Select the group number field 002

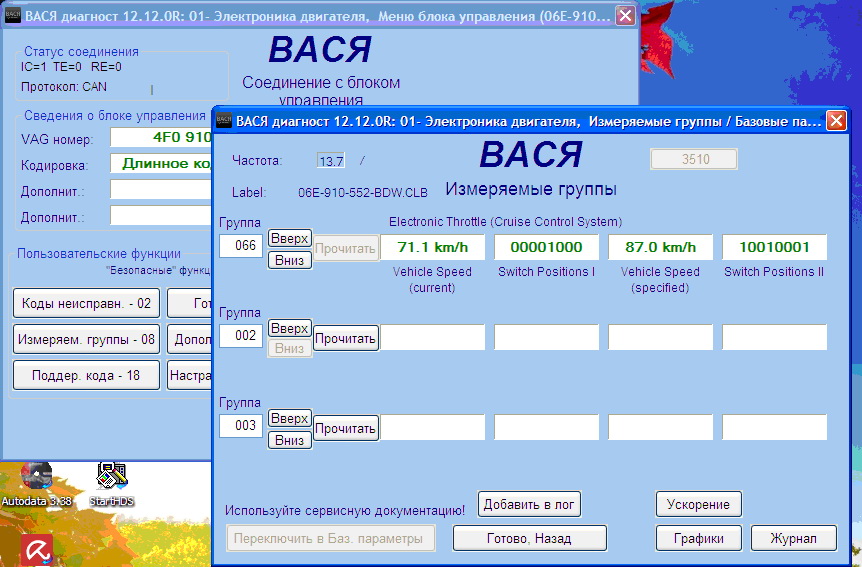(241, 336)
